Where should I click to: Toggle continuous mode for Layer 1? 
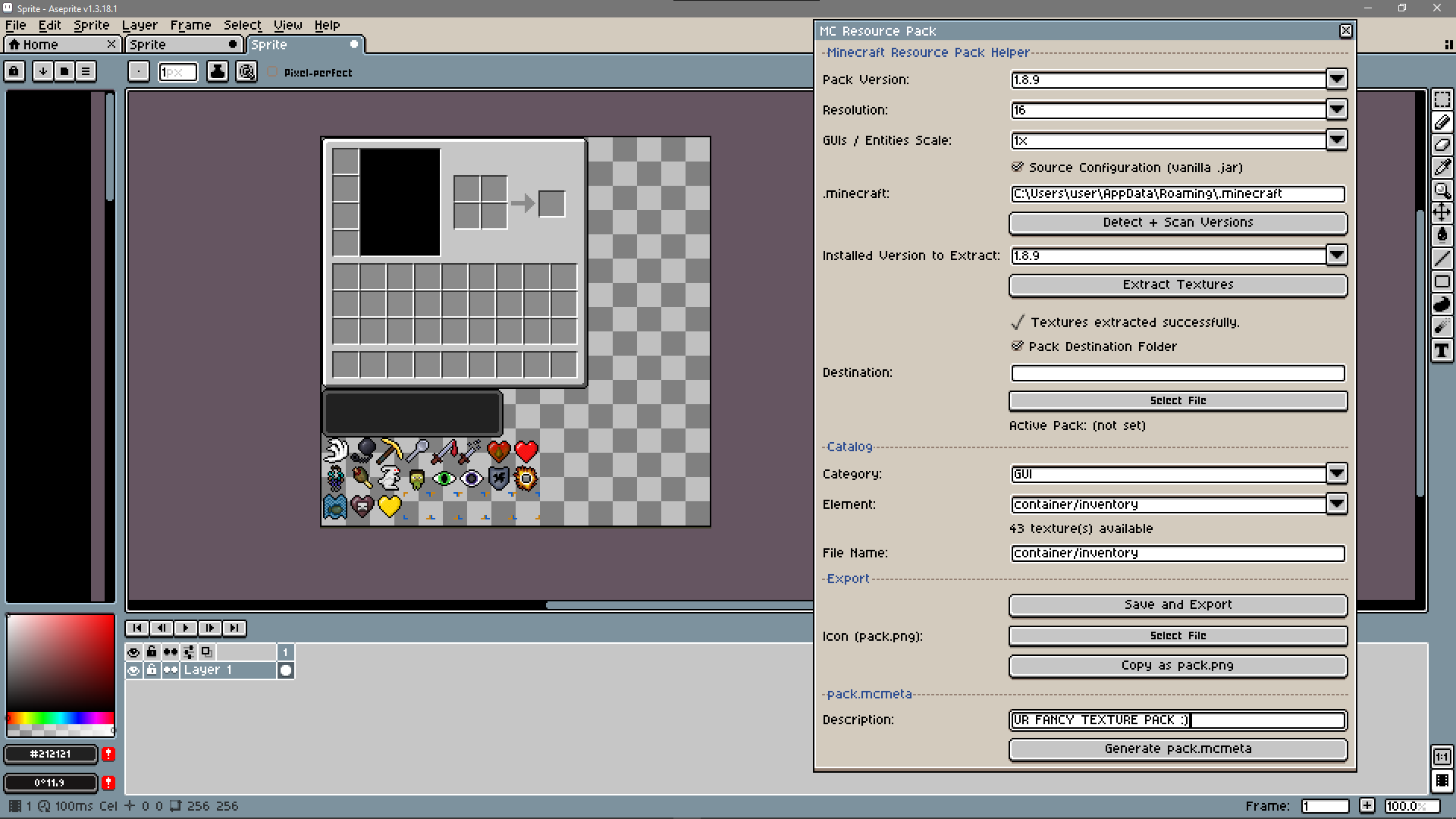(x=171, y=670)
